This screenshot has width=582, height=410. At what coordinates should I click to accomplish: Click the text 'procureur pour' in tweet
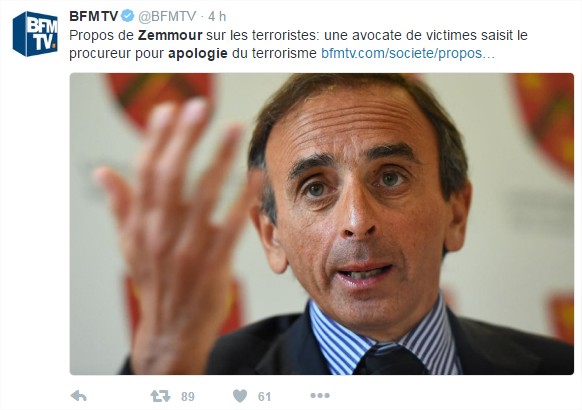point(117,54)
